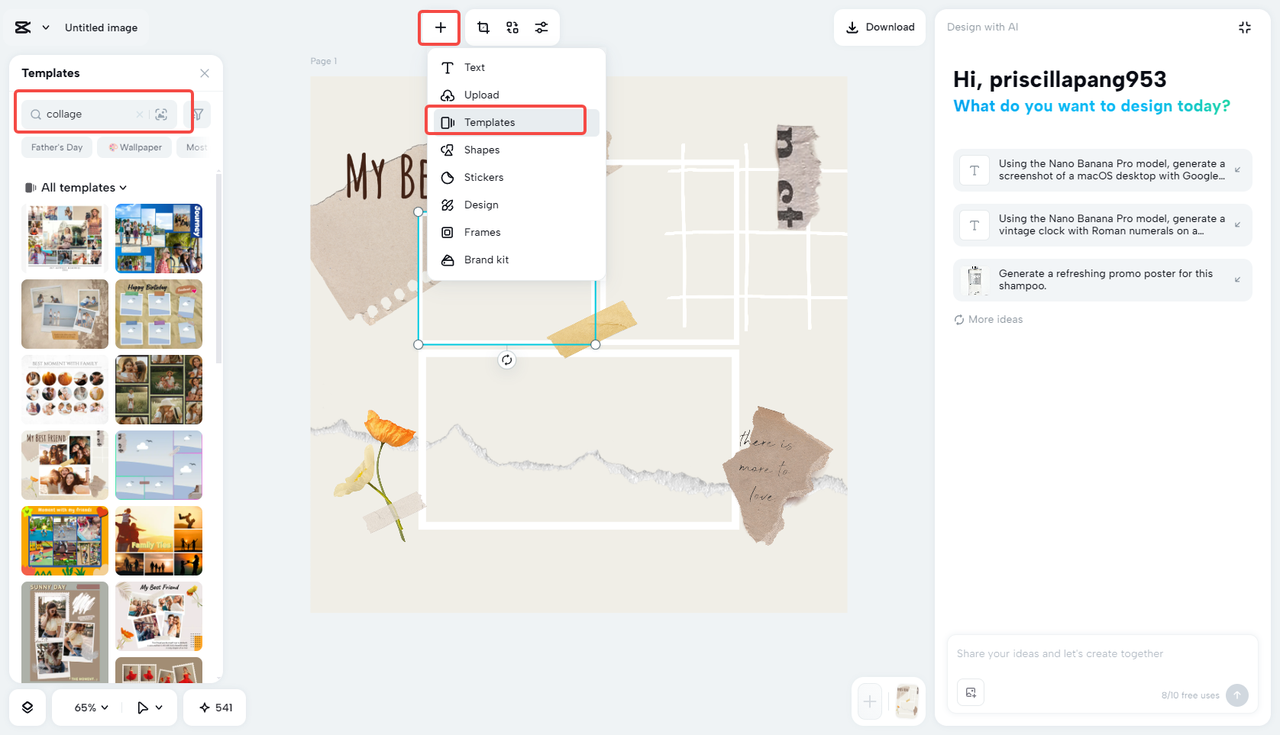Refresh ideas with More ideas icon
Viewport: 1280px width, 735px height.
click(960, 320)
